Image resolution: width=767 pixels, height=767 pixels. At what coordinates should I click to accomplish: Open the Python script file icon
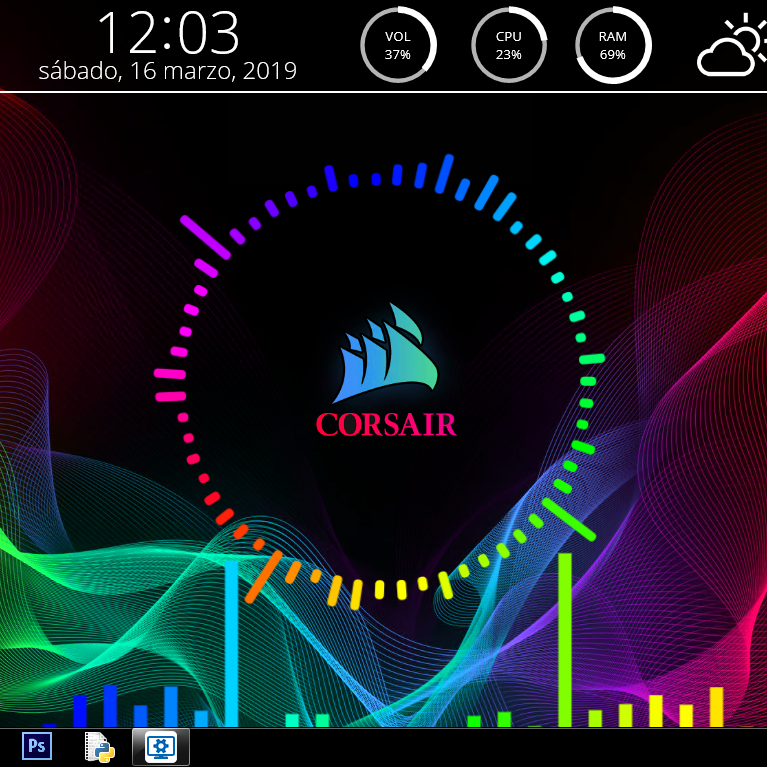pos(98,746)
